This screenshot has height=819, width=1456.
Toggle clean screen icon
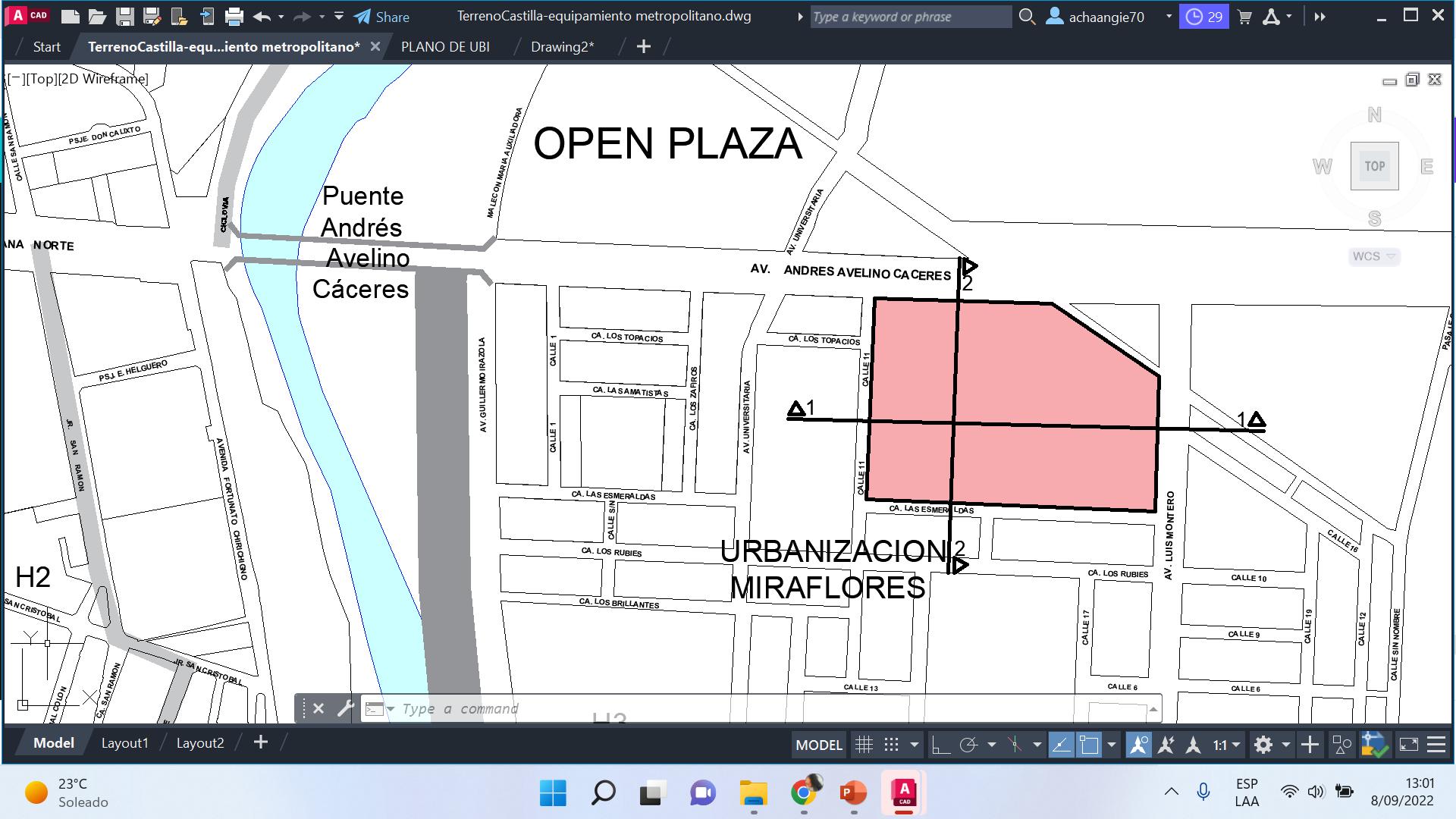[x=1408, y=745]
